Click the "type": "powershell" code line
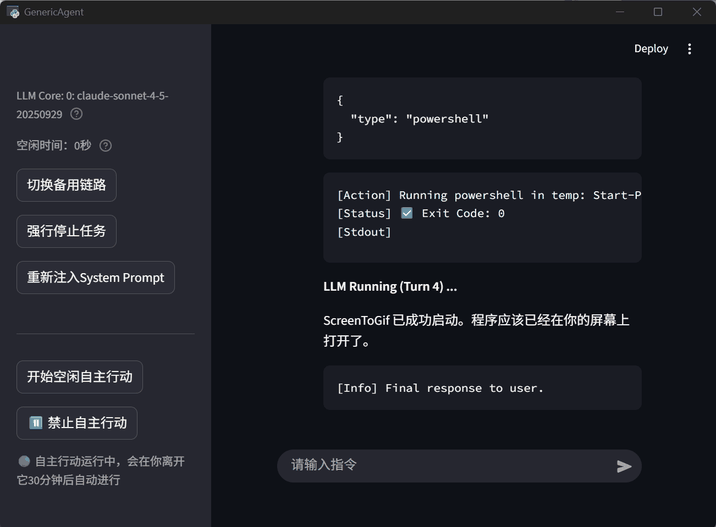Screen dimensions: 716x527 pyautogui.click(x=419, y=119)
